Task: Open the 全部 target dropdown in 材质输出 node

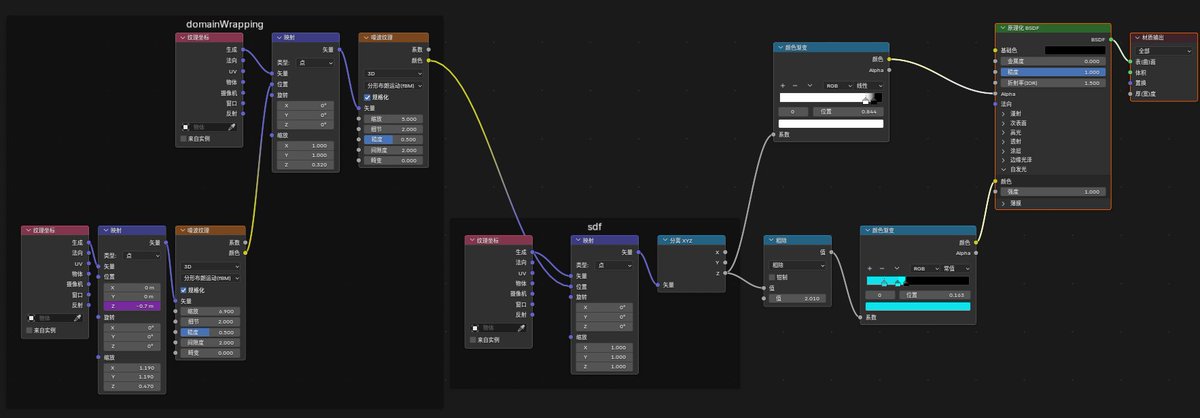Action: coord(1162,50)
